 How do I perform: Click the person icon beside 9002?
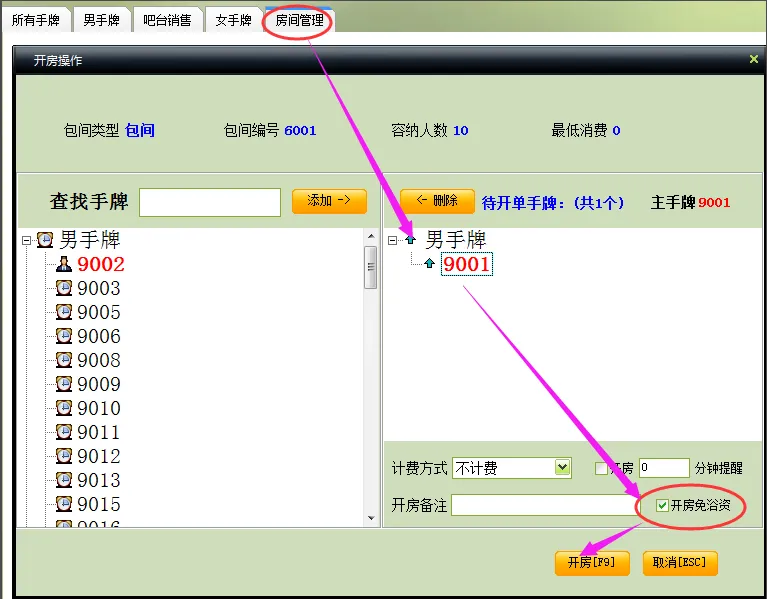point(64,264)
